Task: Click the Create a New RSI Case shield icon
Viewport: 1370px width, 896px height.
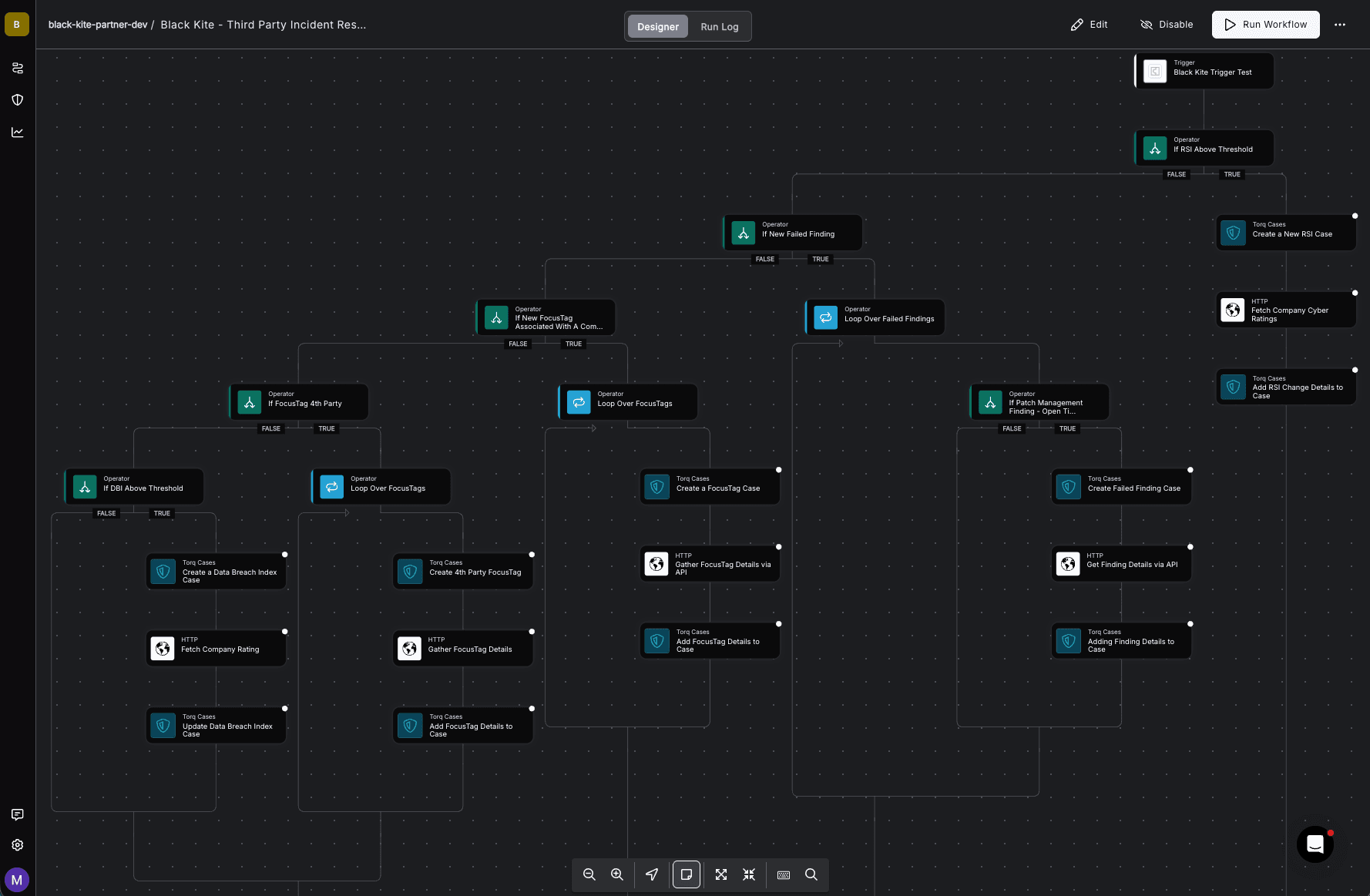Action: (1234, 233)
